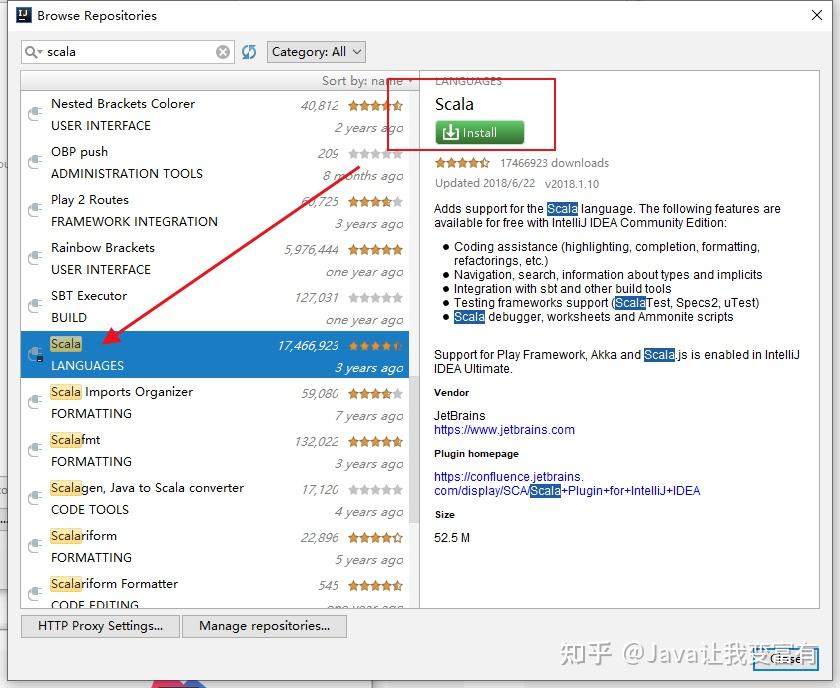Click version v2018.1.10 text
This screenshot has height=688, width=840.
point(572,184)
